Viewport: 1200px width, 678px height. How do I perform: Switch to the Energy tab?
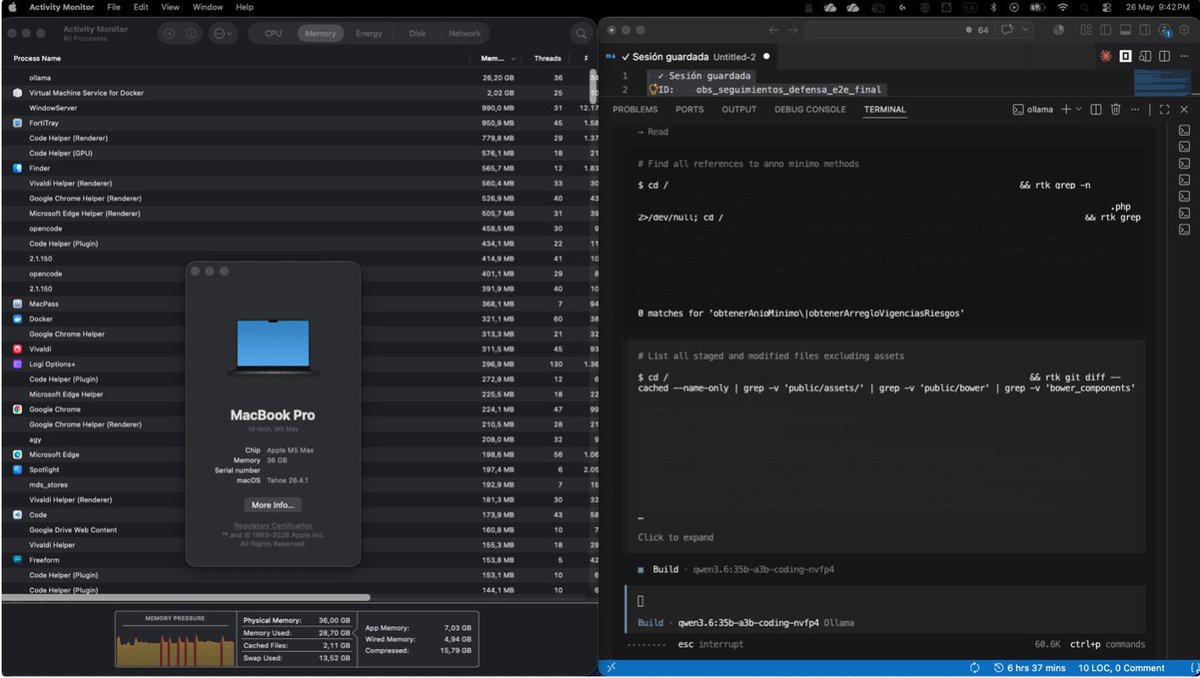pyautogui.click(x=369, y=33)
